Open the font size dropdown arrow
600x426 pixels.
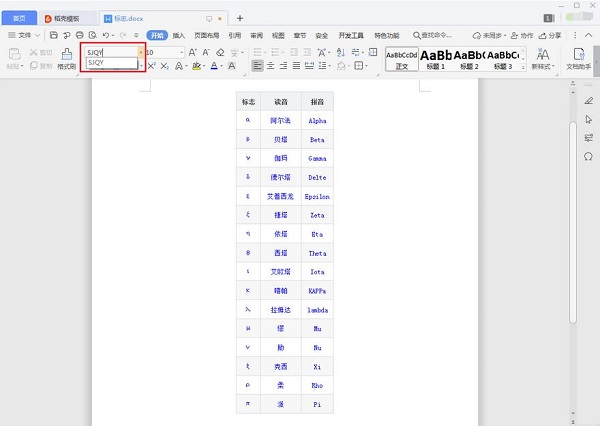[x=181, y=52]
